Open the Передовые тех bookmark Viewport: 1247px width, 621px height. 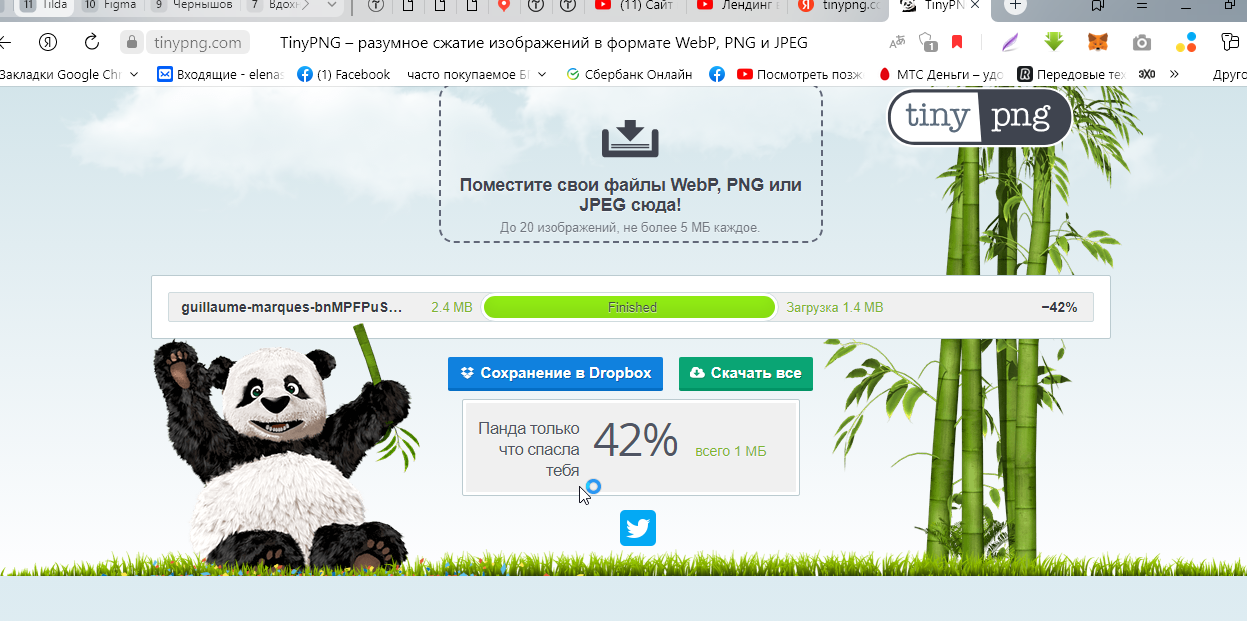click(1071, 74)
